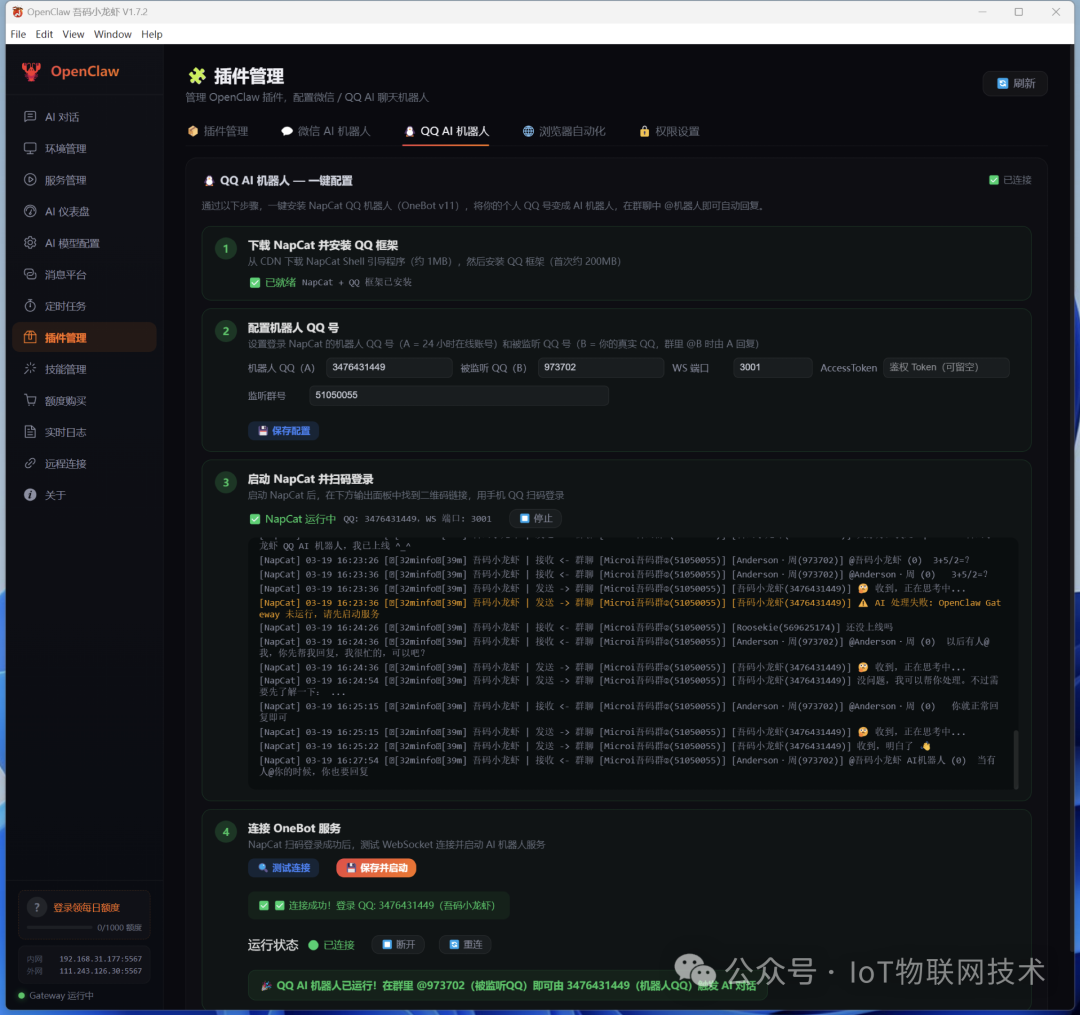Image resolution: width=1080 pixels, height=1015 pixels.
Task: Click the refresh icon in 刷新 button
Action: point(1002,83)
